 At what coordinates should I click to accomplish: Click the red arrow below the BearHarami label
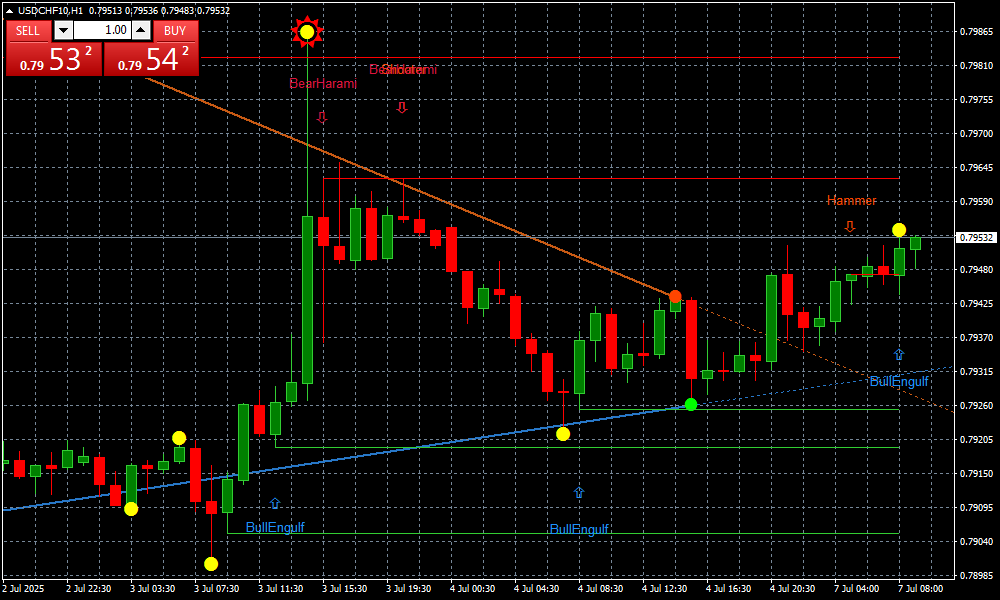322,117
